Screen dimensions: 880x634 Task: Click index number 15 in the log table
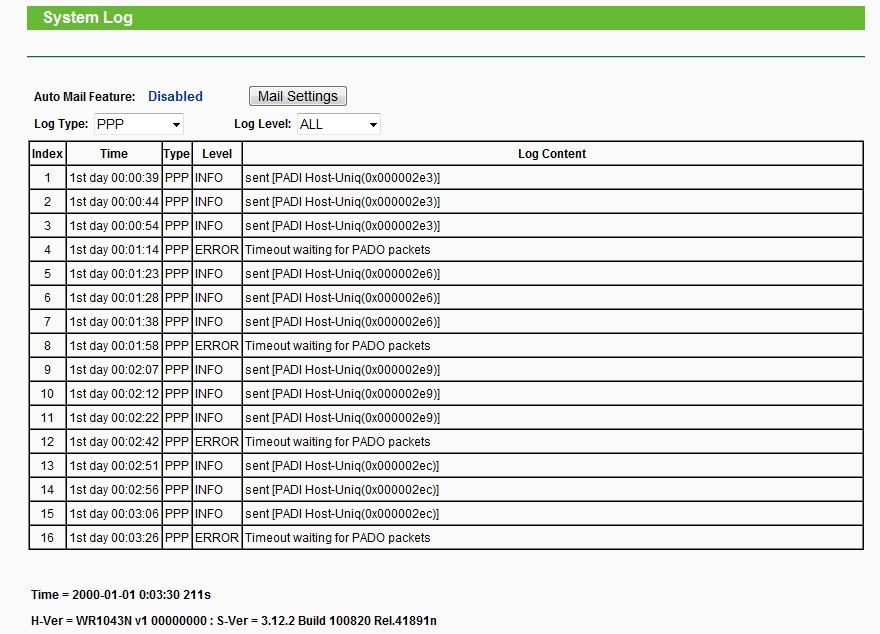click(47, 514)
